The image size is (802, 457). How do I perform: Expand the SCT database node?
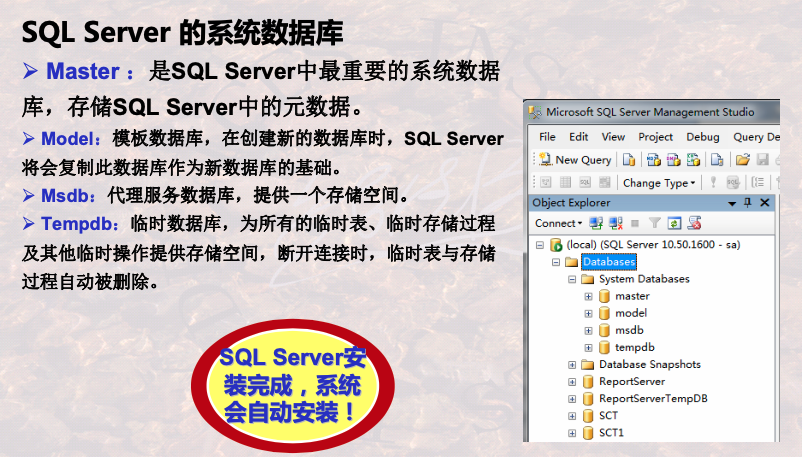(572, 416)
